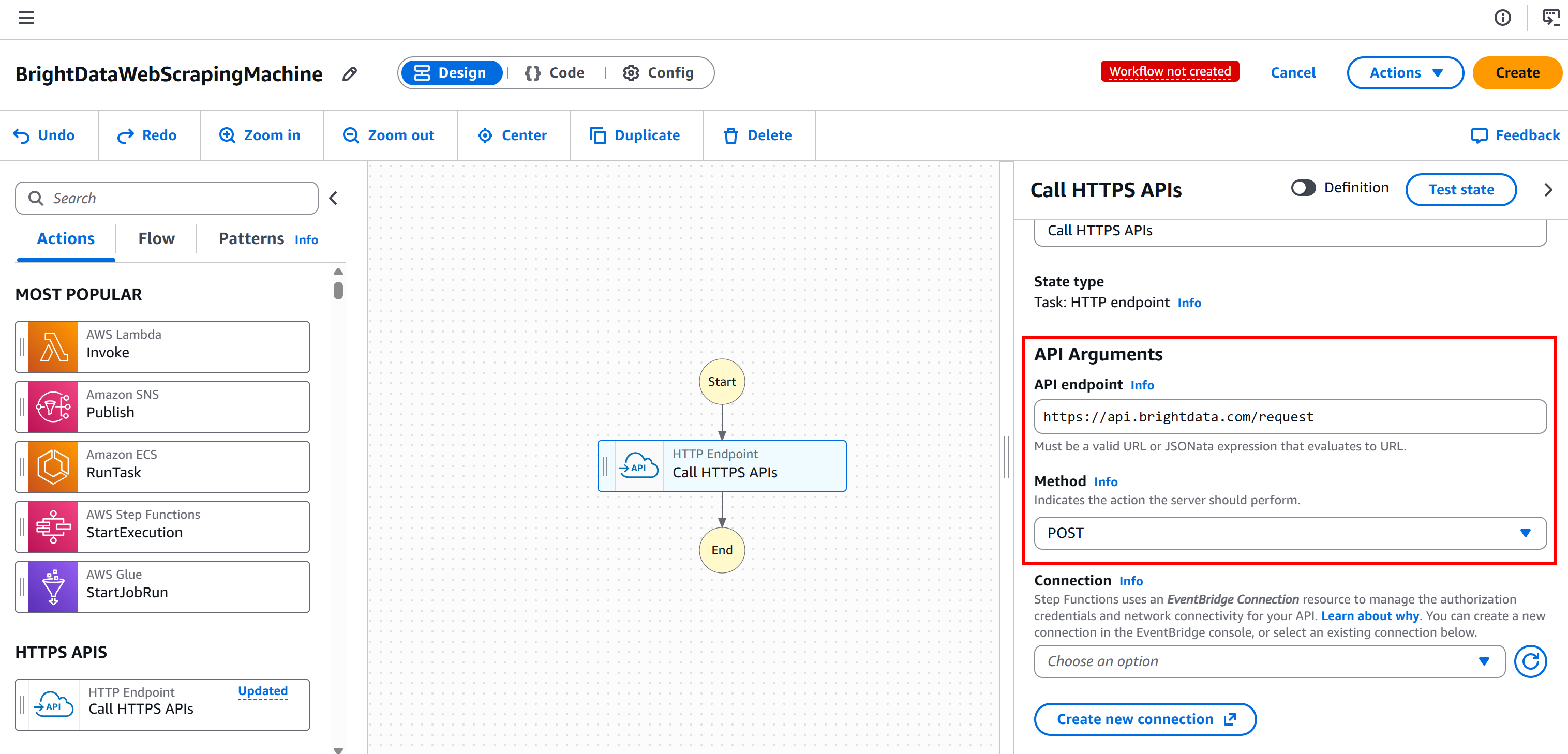Switch to the Flow tab in sidebar

click(156, 238)
